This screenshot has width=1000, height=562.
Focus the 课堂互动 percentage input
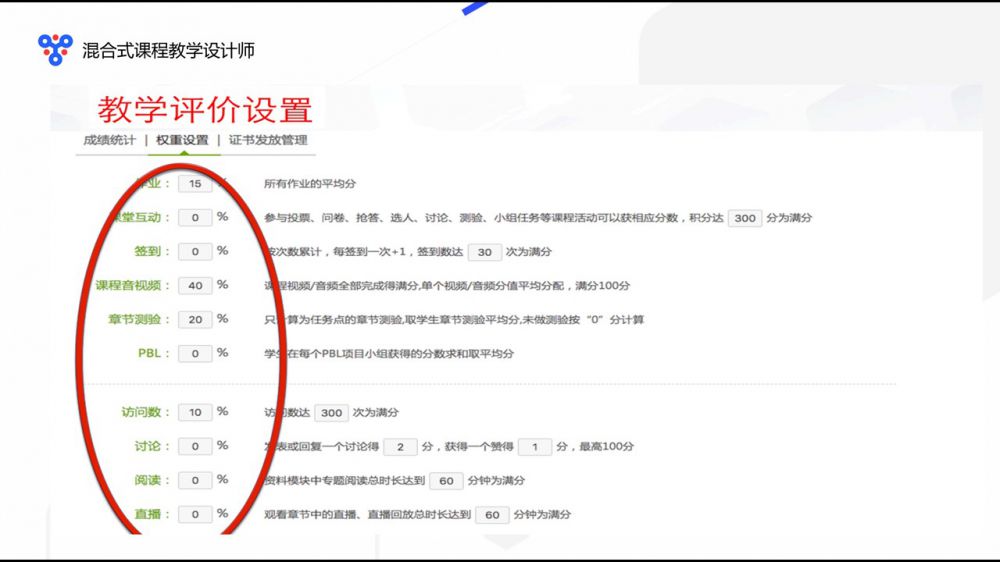(195, 217)
